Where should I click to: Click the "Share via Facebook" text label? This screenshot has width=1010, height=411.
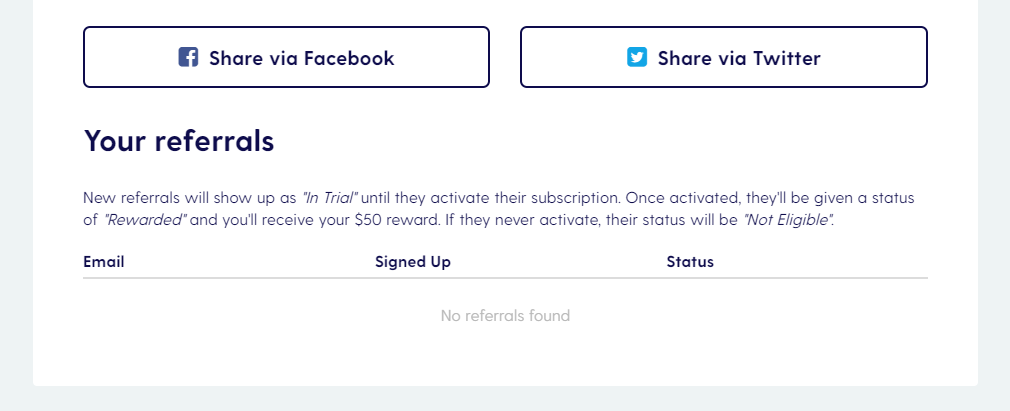click(x=301, y=58)
